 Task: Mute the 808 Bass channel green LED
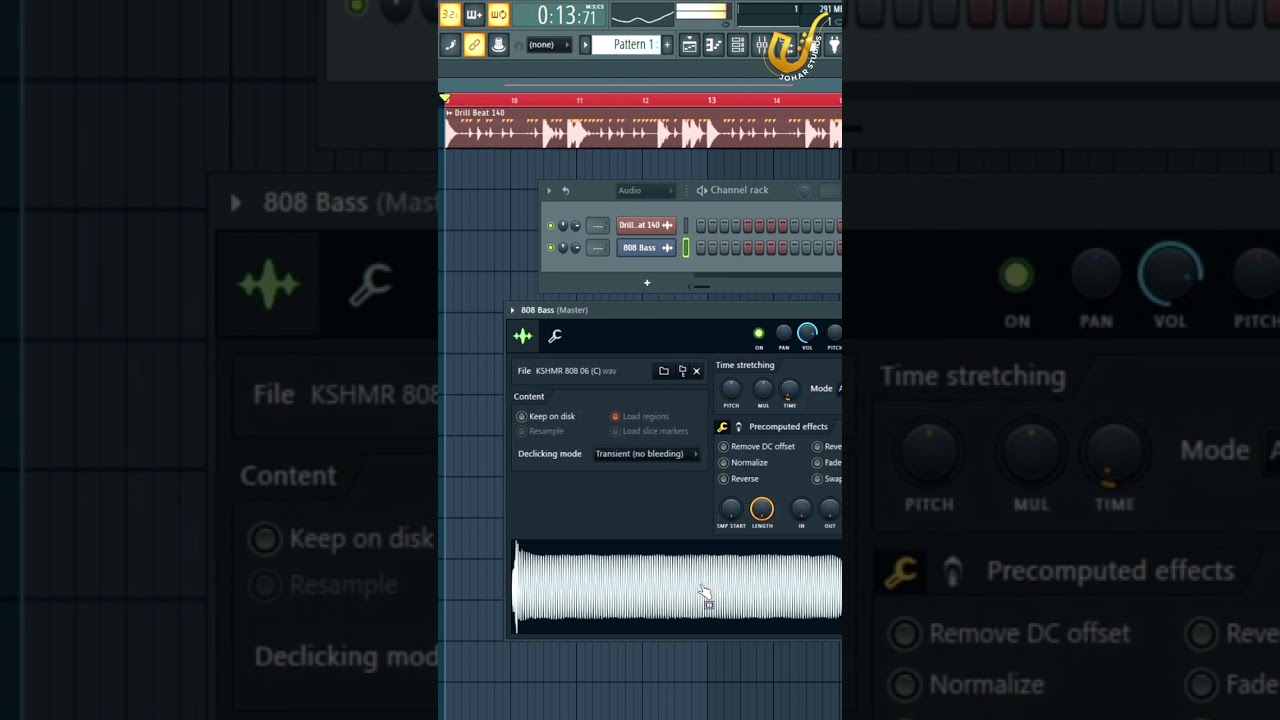[551, 248]
